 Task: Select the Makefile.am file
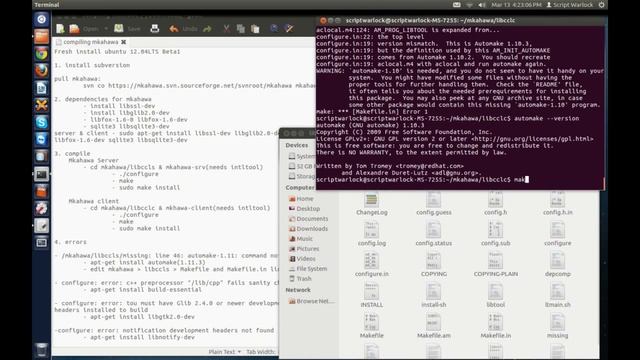coord(433,327)
